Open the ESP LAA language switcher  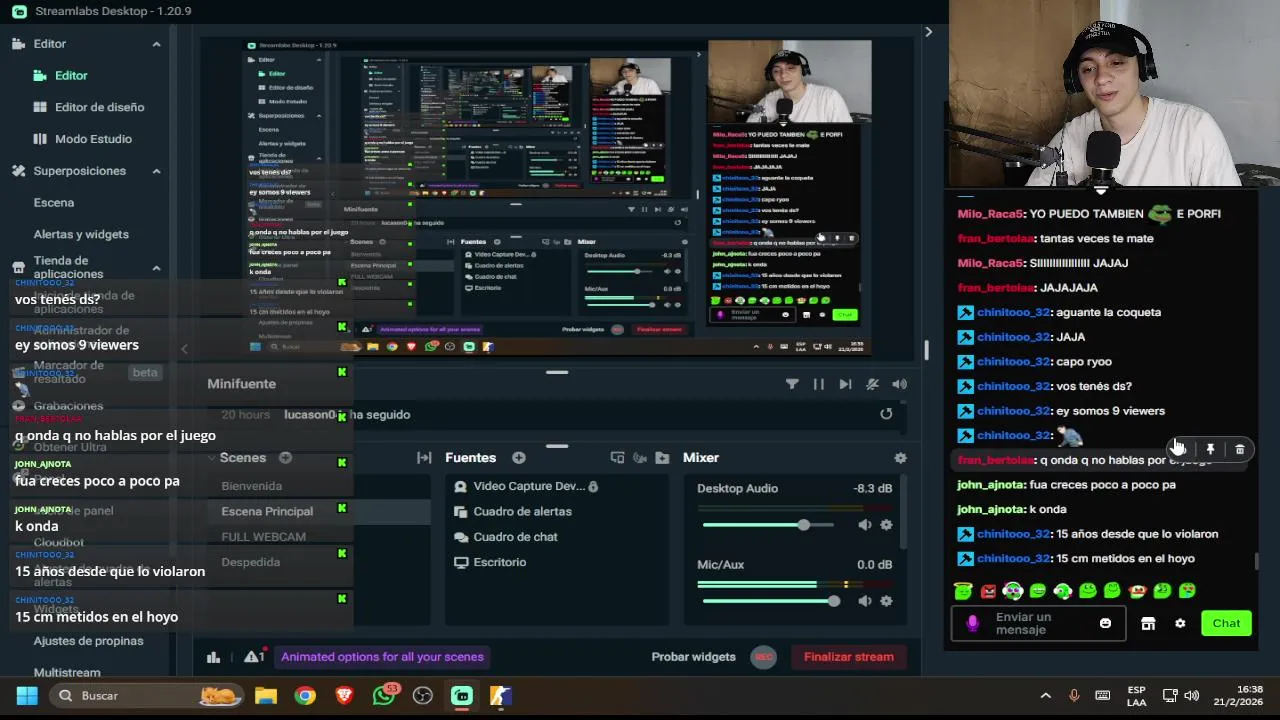tap(1136, 696)
